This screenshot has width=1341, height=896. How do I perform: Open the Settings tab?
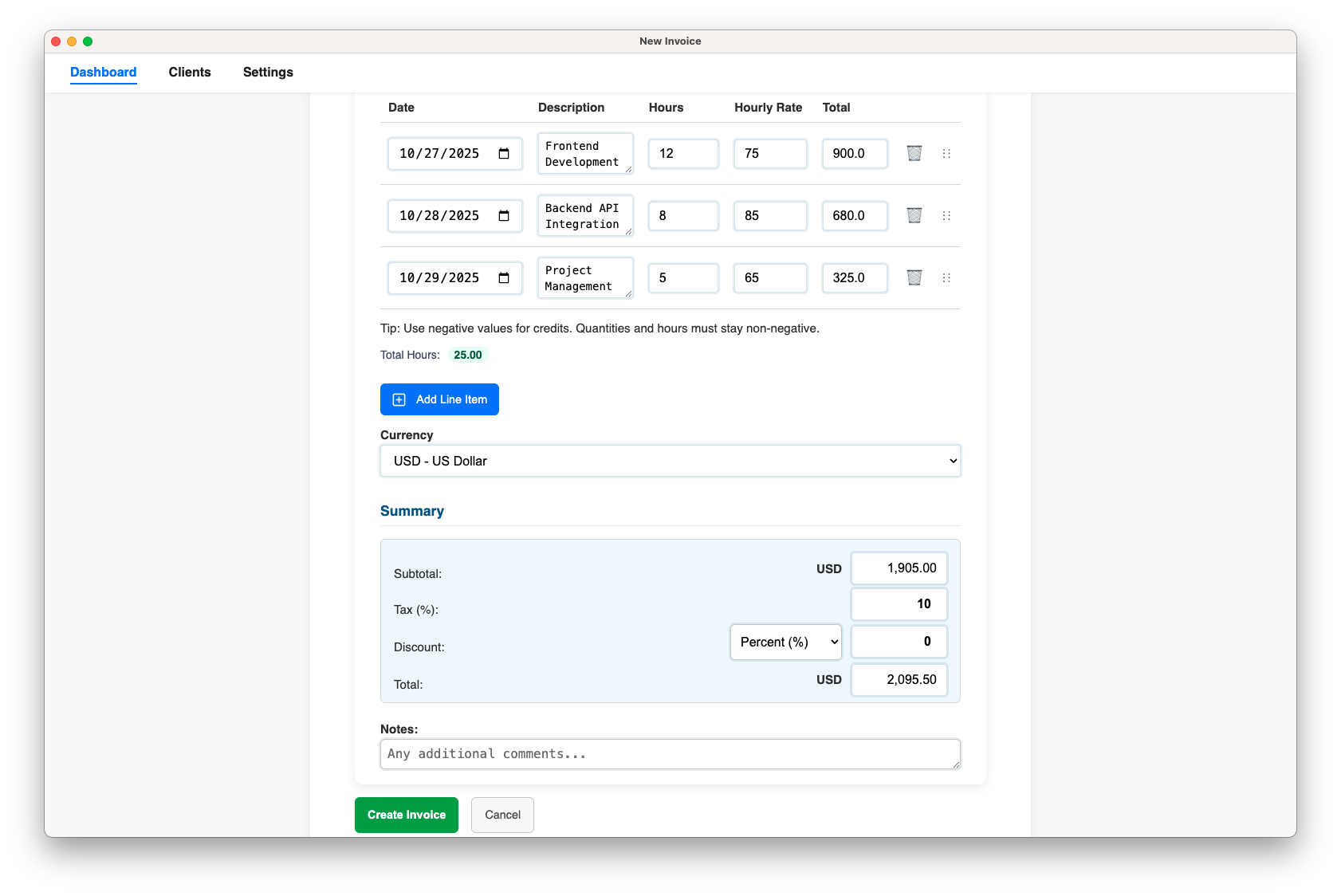tap(268, 72)
